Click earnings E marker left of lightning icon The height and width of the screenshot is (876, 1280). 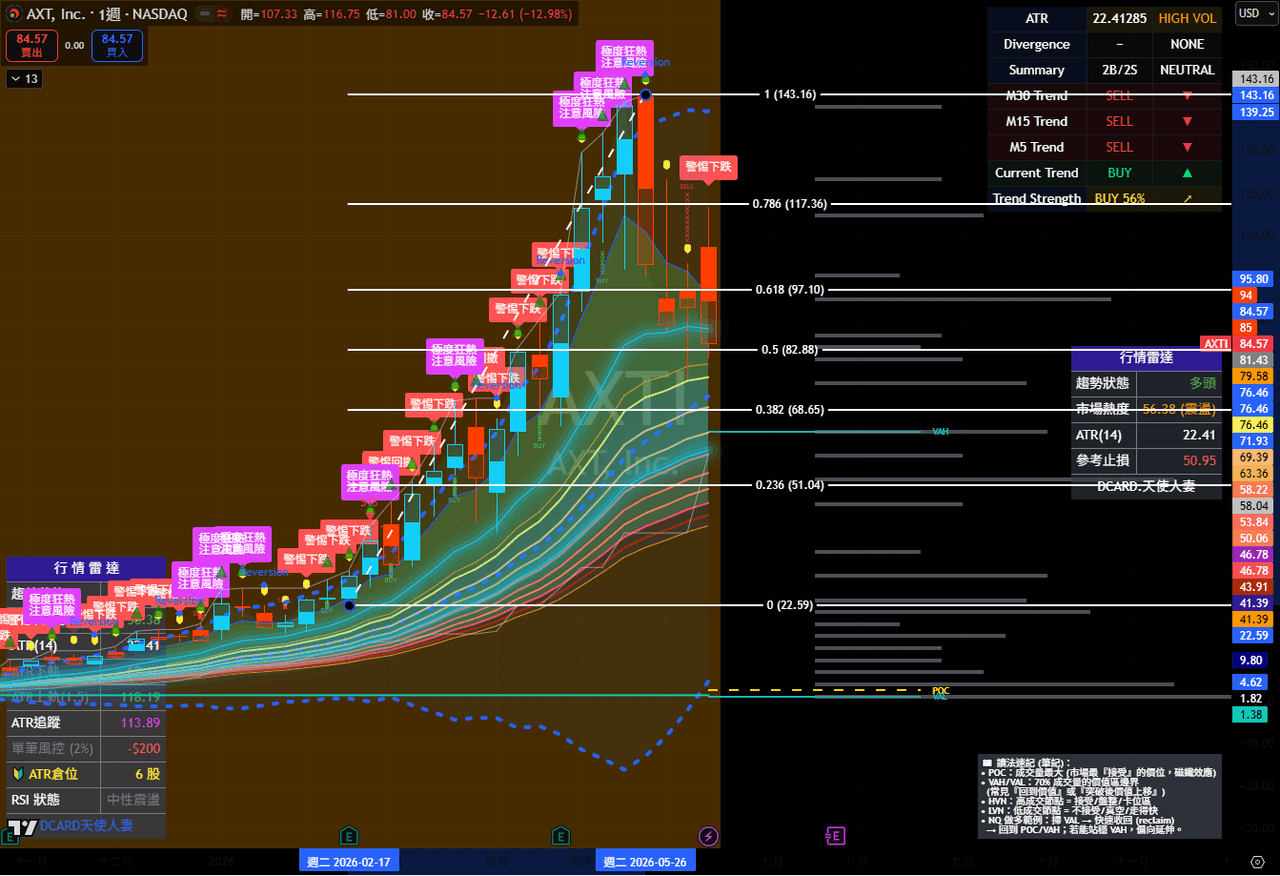click(x=561, y=836)
